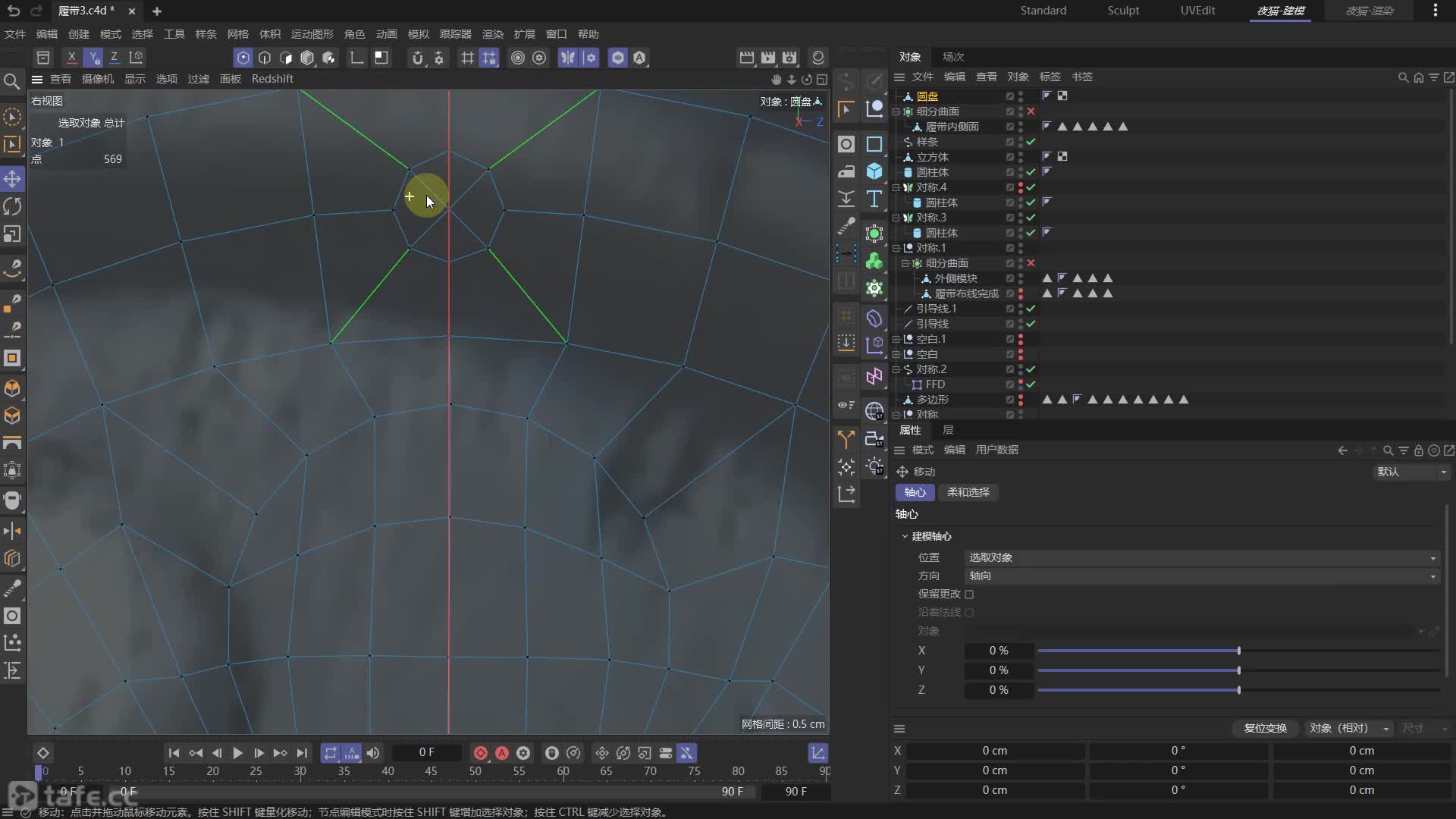Select the Rotate tool in left toolbar

(x=12, y=206)
